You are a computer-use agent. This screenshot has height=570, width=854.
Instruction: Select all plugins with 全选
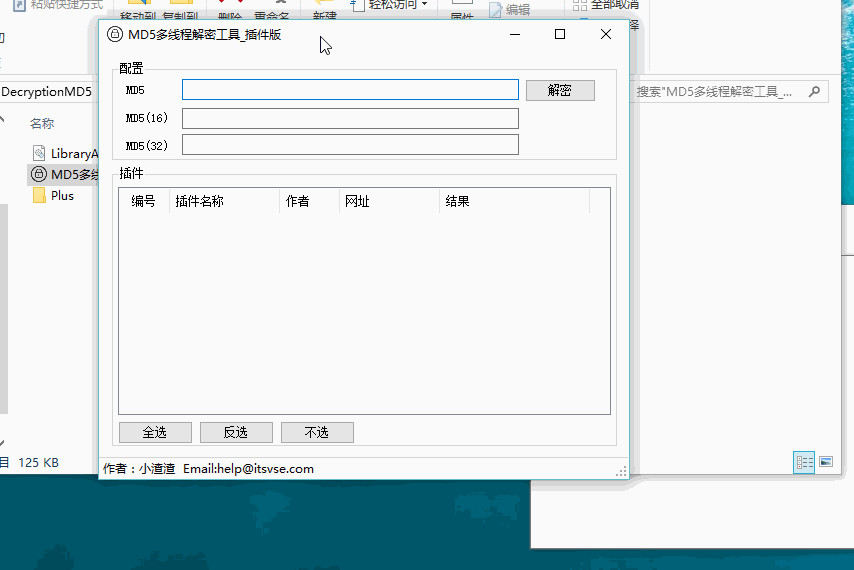pyautogui.click(x=155, y=432)
